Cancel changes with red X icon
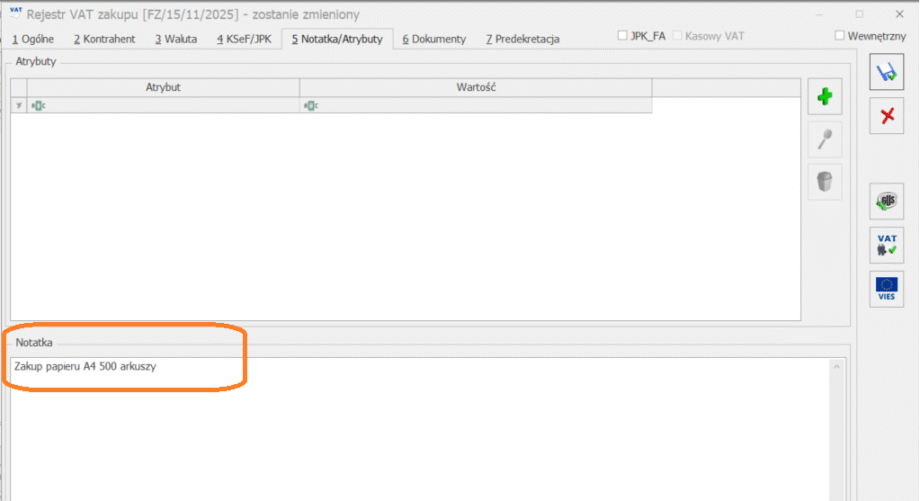920x501 pixels. coord(887,116)
